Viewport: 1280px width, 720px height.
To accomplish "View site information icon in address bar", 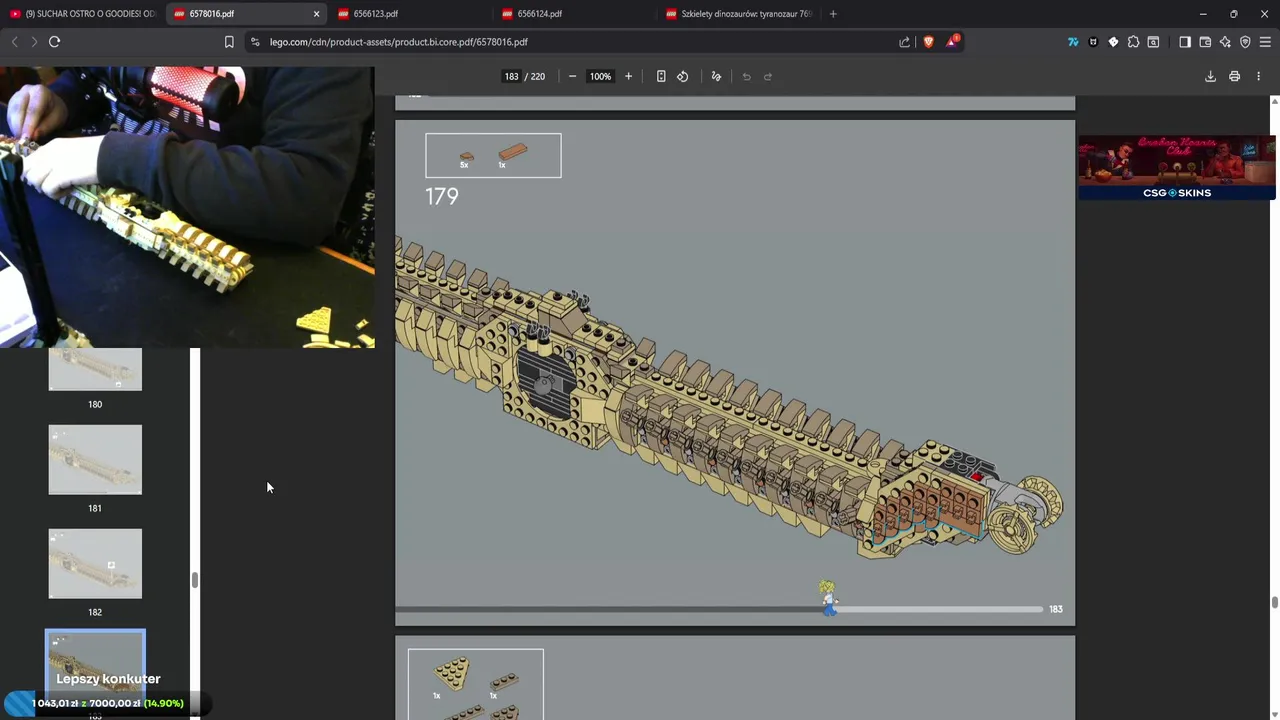I will (x=255, y=42).
